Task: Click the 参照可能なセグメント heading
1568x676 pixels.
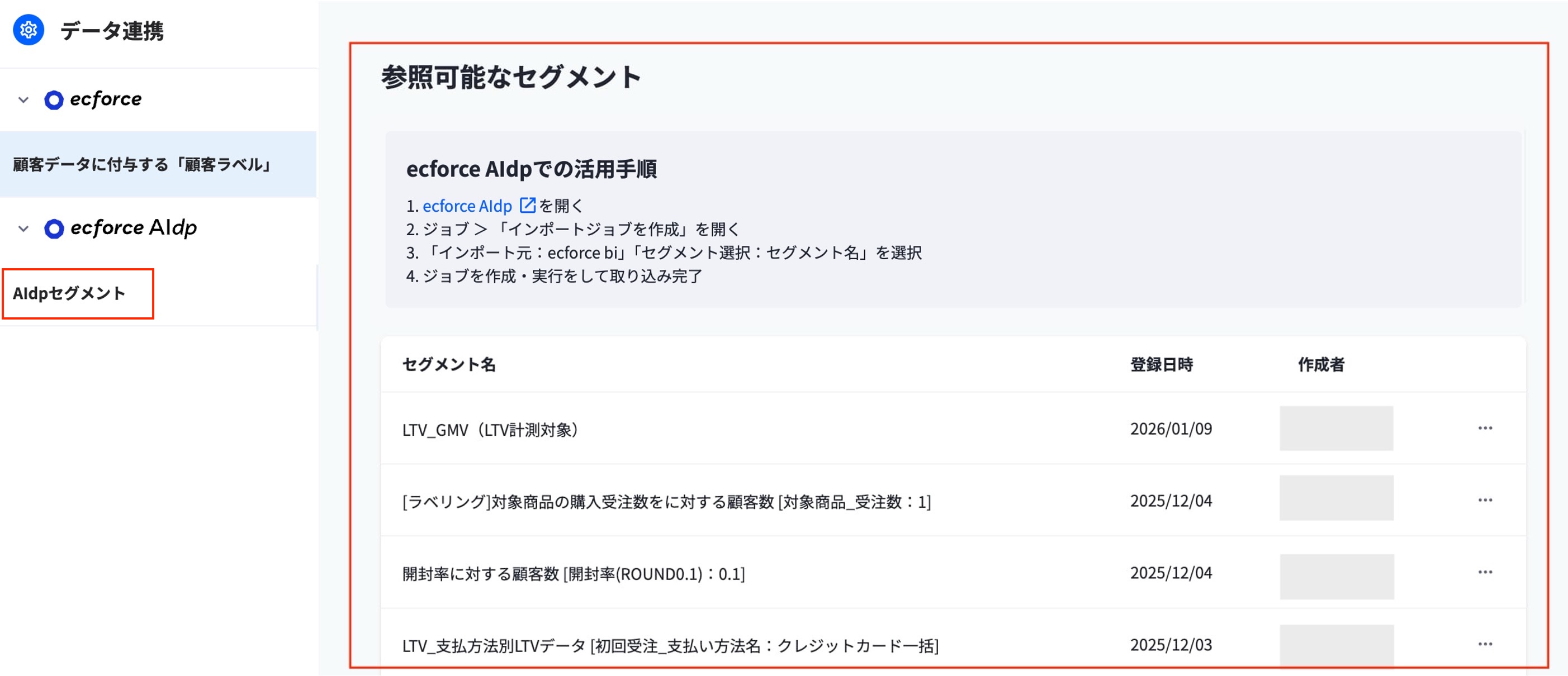Action: (511, 77)
